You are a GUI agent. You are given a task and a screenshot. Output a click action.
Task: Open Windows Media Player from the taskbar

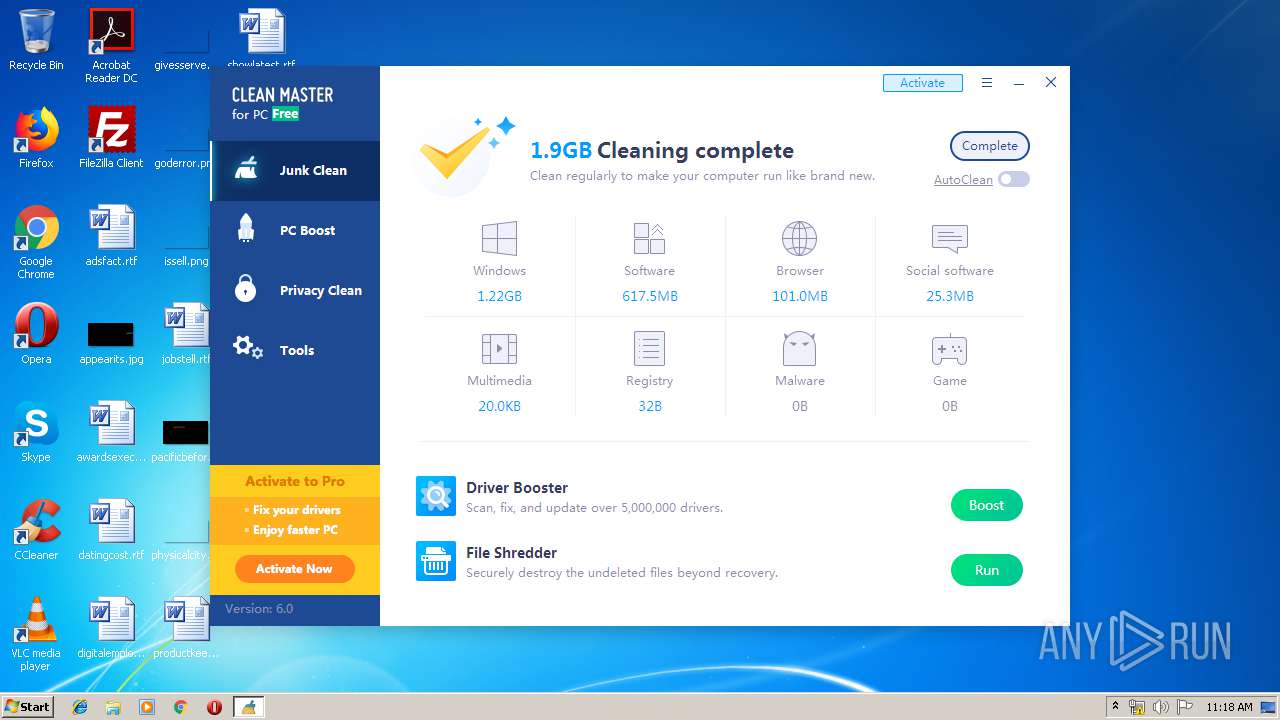click(147, 707)
